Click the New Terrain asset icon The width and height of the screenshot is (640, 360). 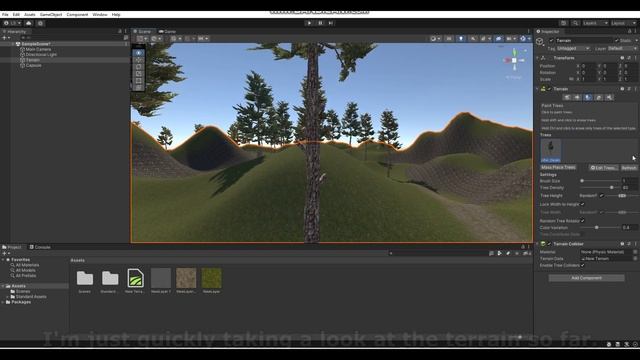[x=135, y=278]
